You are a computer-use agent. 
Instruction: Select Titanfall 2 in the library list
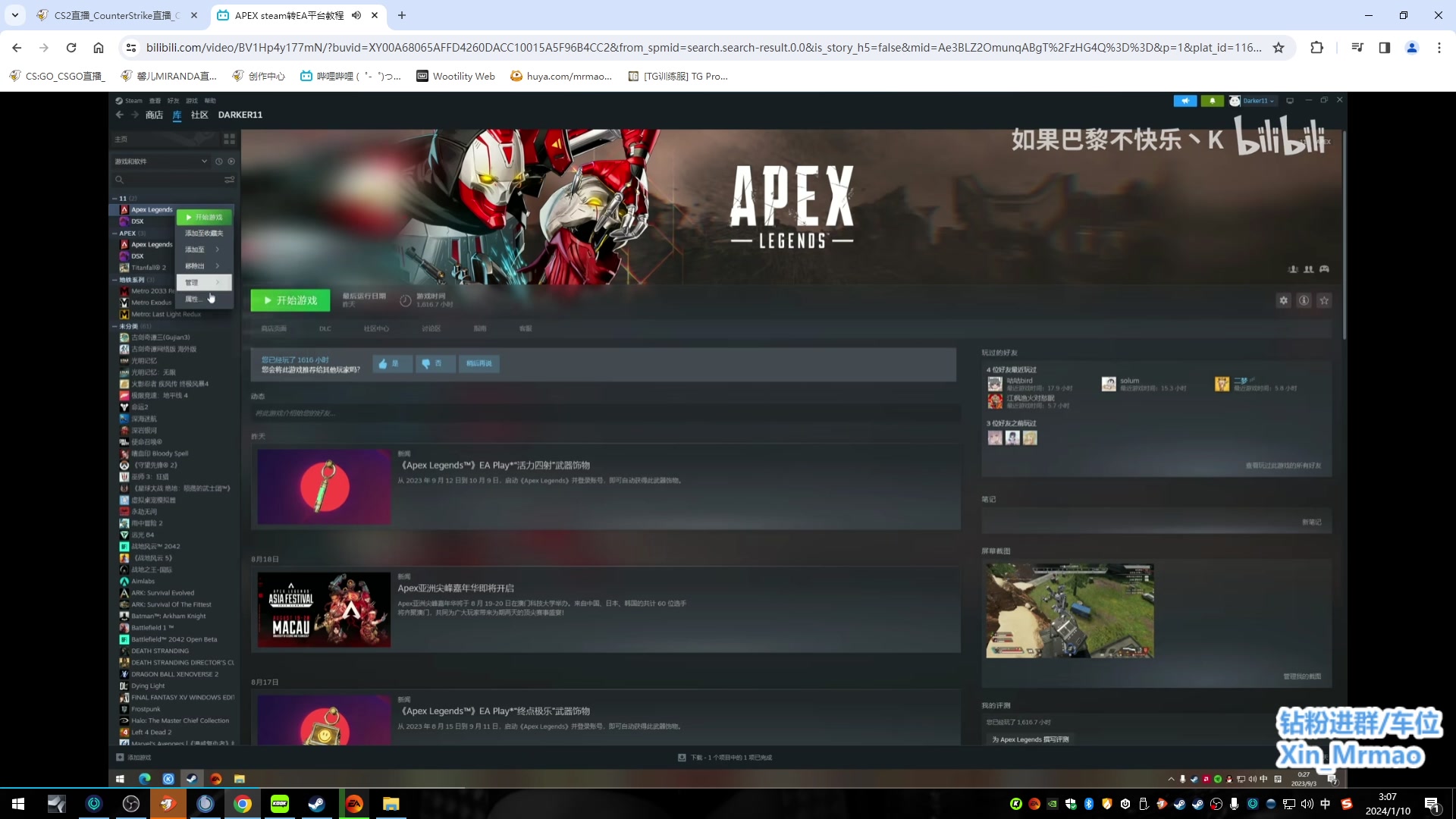[148, 268]
